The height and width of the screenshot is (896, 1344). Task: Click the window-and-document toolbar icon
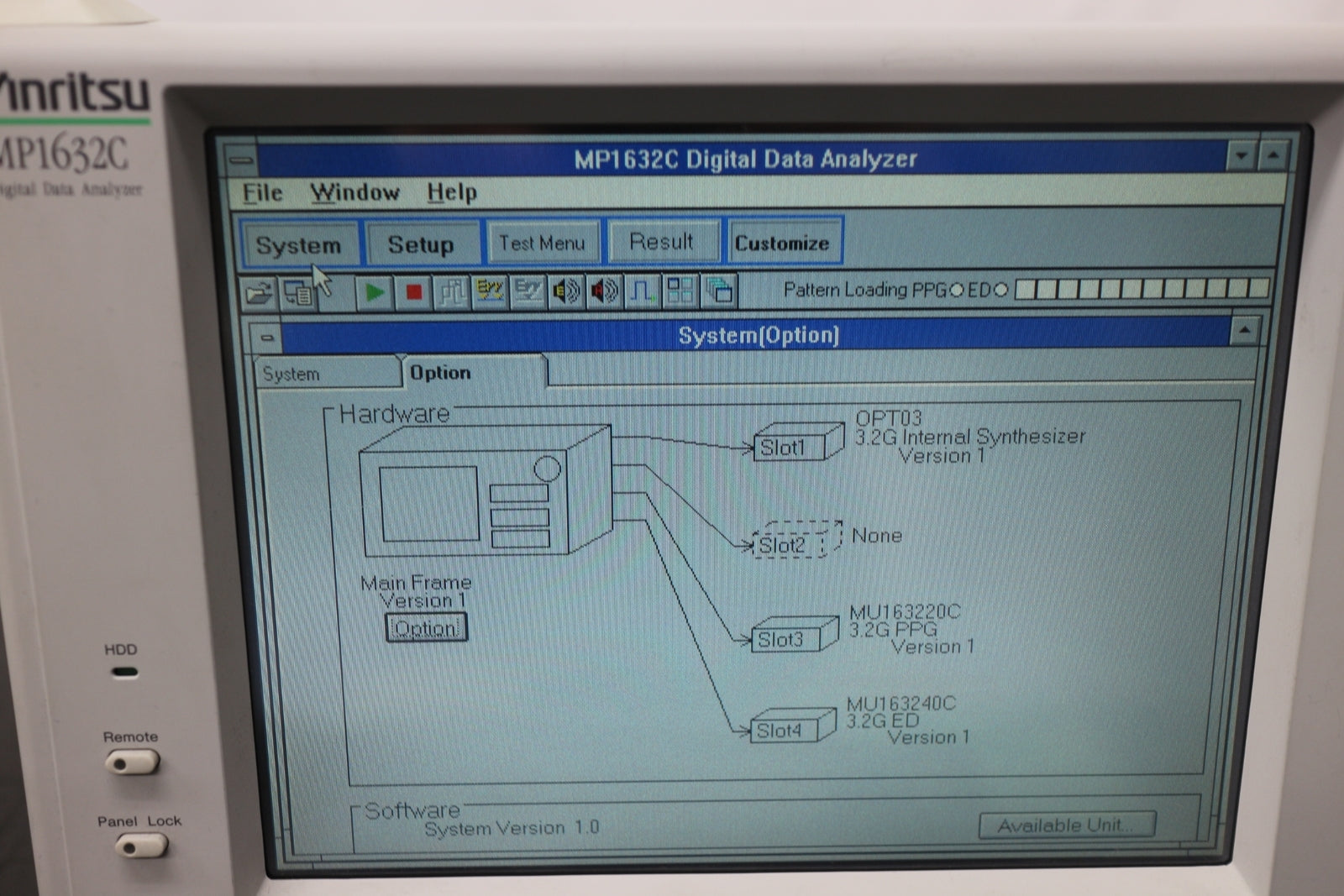297,292
